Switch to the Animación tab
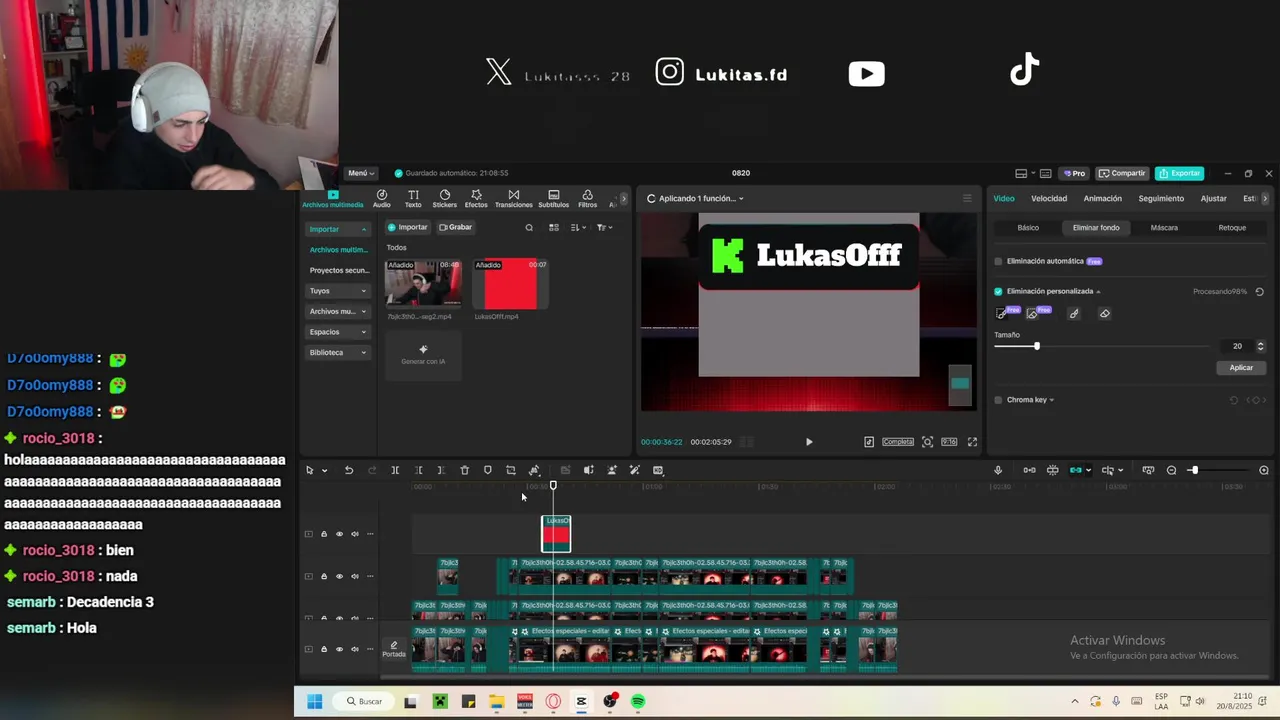Image resolution: width=1280 pixels, height=720 pixels. tap(1103, 198)
